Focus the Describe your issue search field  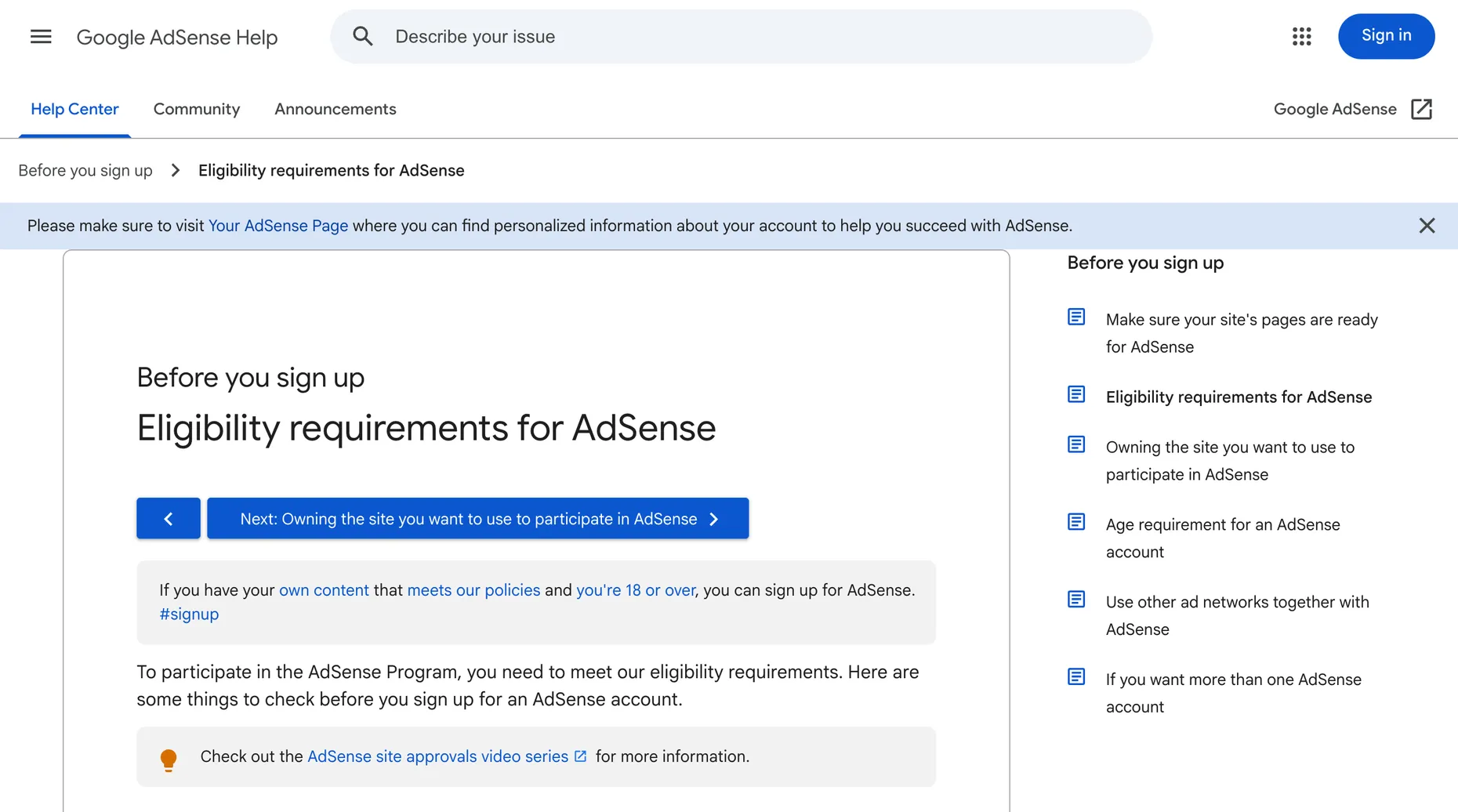pyautogui.click(x=741, y=36)
